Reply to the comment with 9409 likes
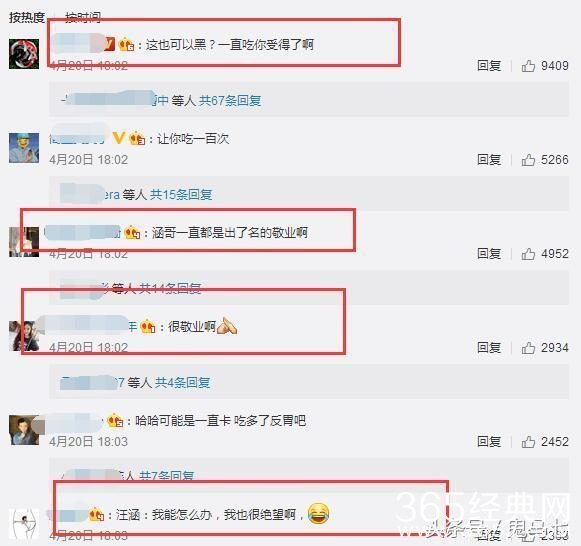Screen dimensions: 581x546 489,66
